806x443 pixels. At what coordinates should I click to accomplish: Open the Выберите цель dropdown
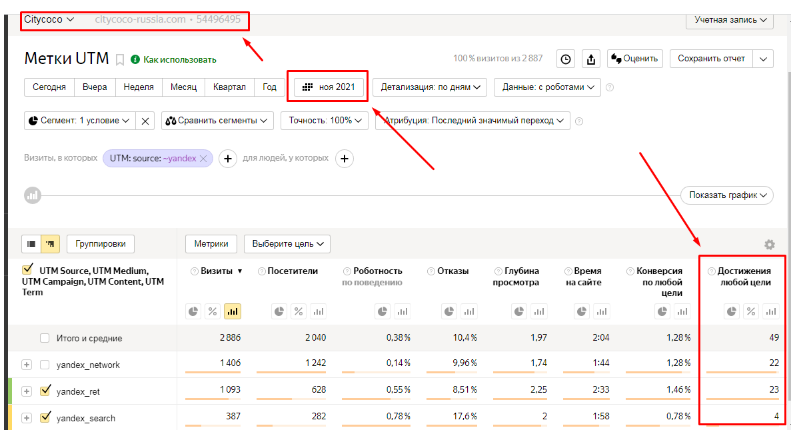(x=288, y=244)
